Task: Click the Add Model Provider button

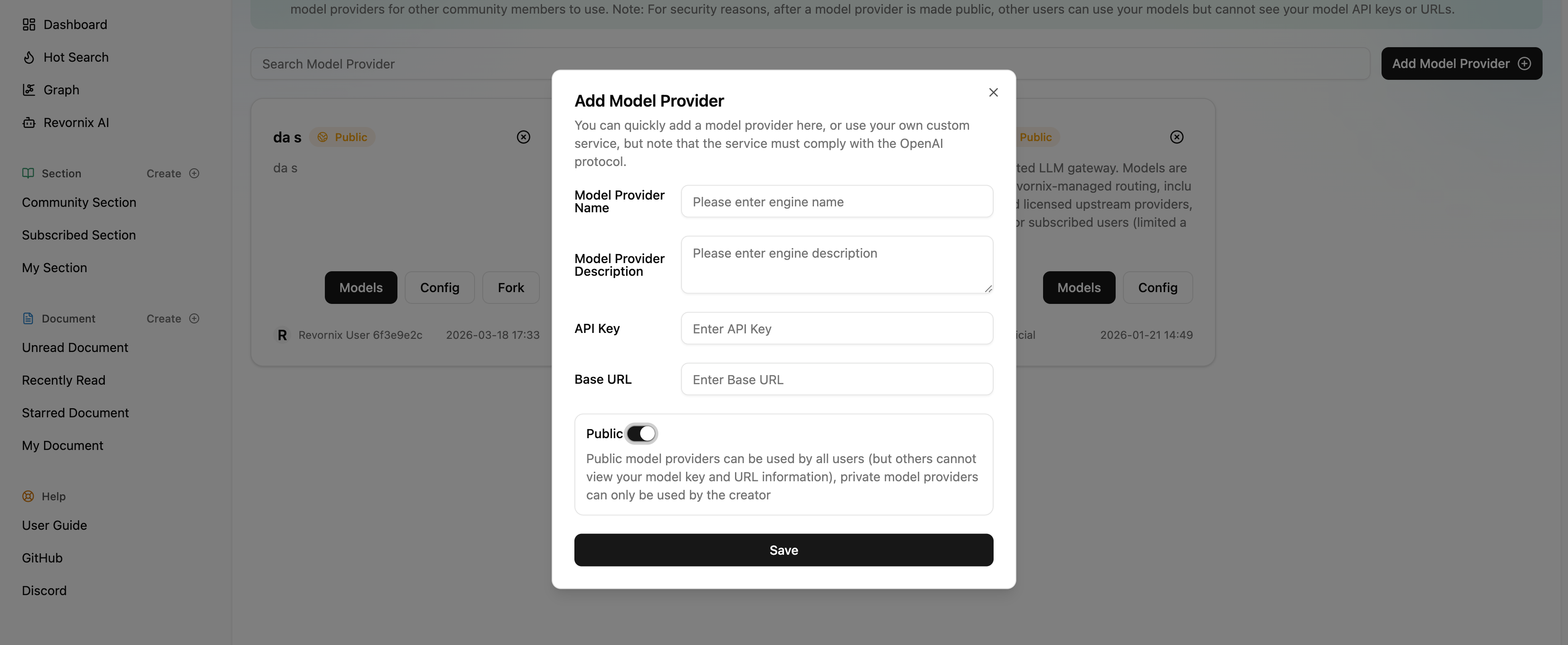Action: coord(1461,64)
